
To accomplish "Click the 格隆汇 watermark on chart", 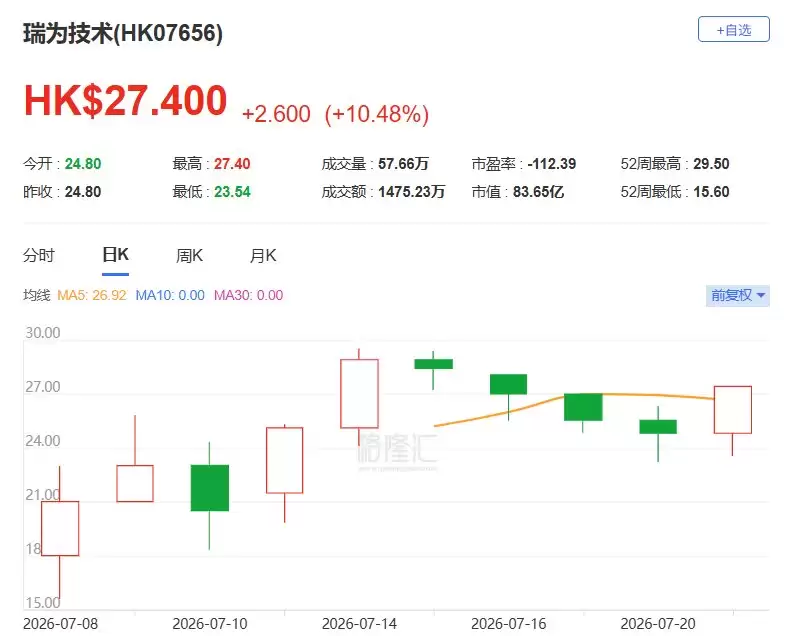I will pyautogui.click(x=398, y=449).
